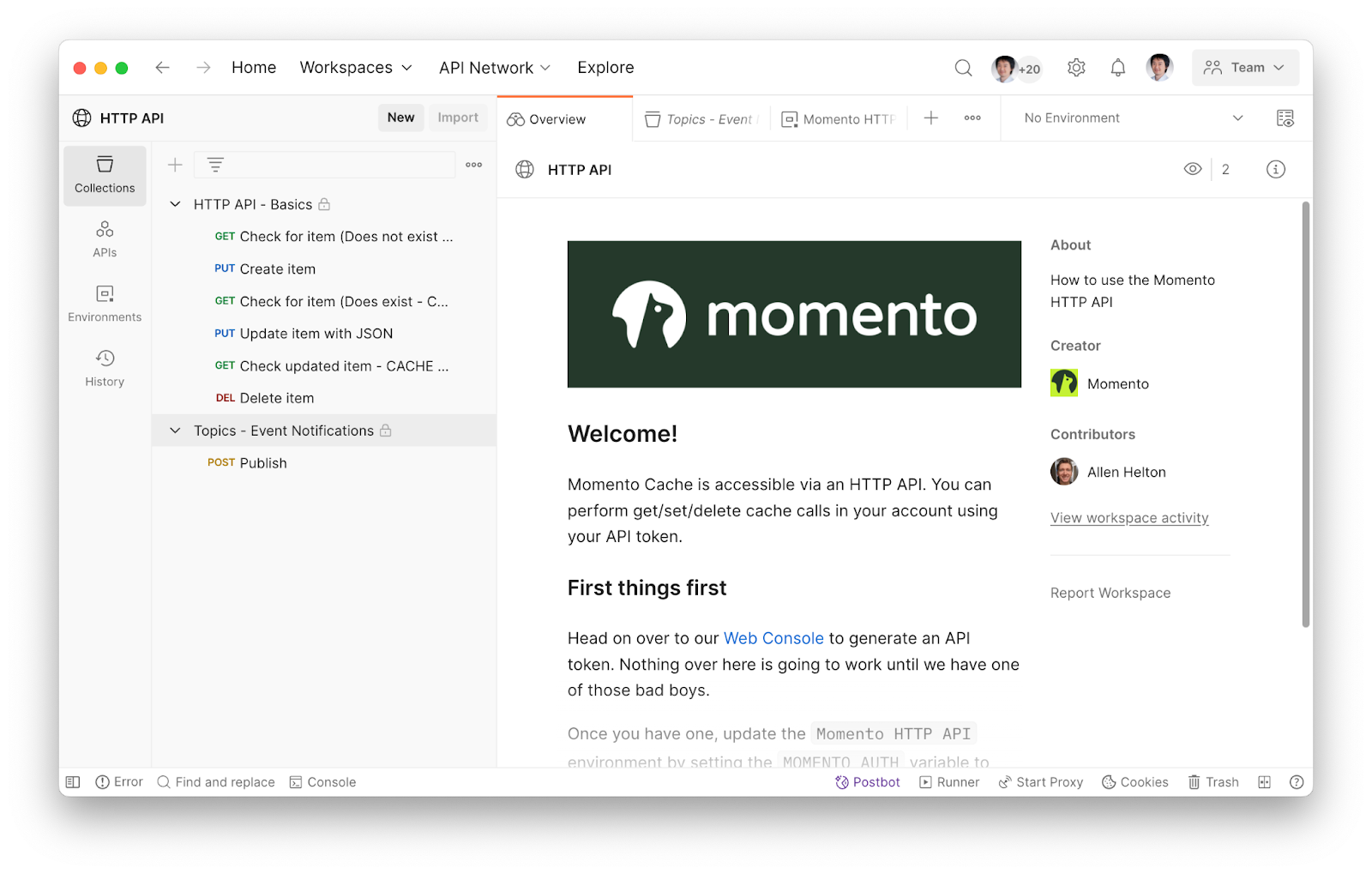Click the vertical scrollbar of overview
Viewport: 1372px width, 874px height.
[1306, 414]
